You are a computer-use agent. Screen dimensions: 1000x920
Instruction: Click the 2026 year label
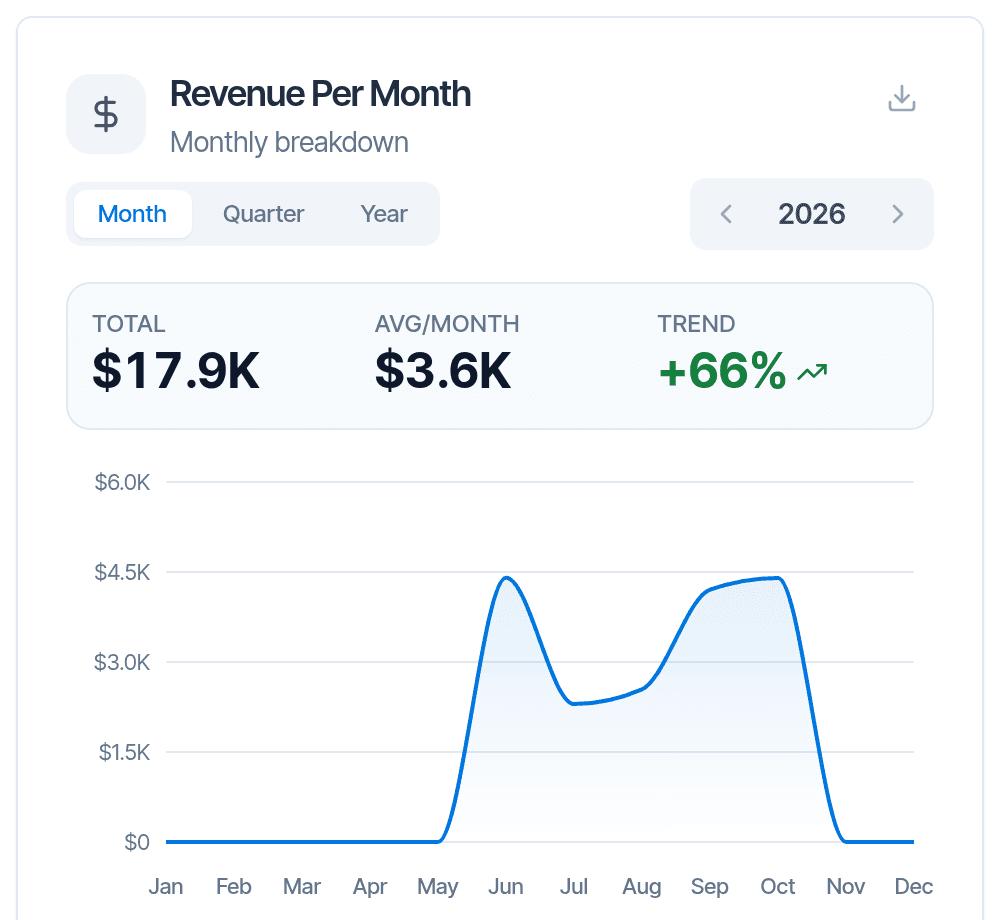pos(811,214)
